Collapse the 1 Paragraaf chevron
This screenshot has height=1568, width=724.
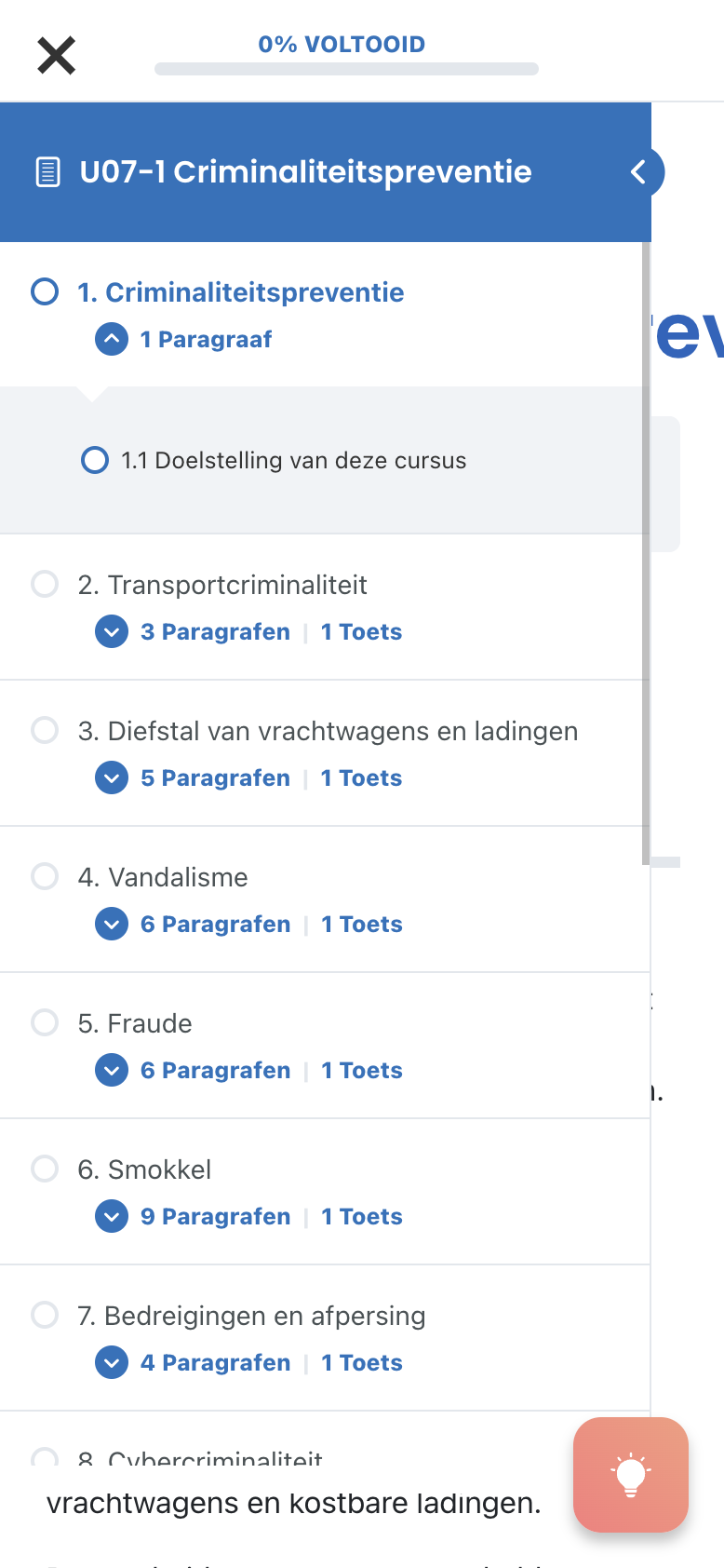(x=112, y=339)
